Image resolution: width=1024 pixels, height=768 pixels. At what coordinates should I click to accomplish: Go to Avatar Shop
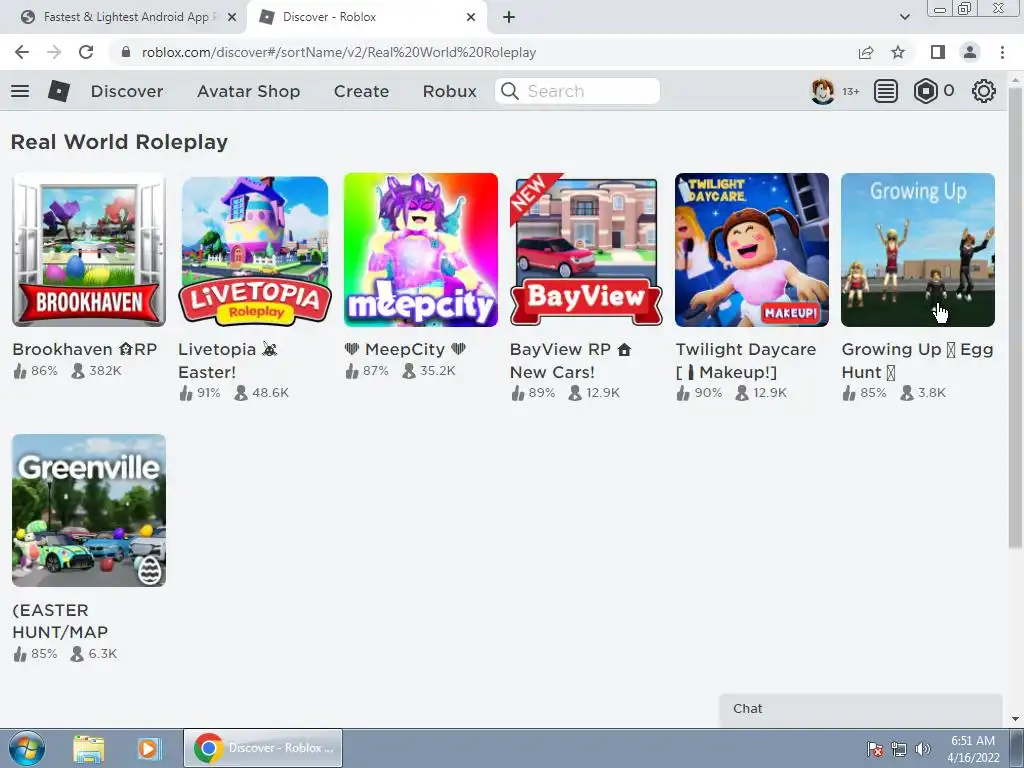point(248,91)
